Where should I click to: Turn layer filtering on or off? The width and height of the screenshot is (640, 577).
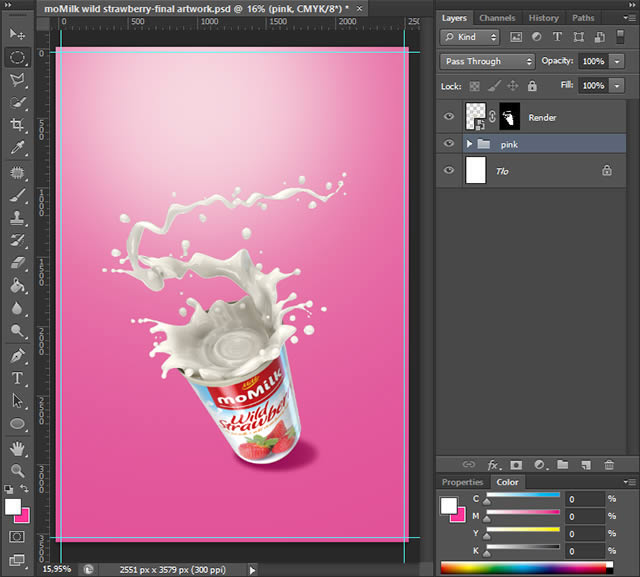click(x=620, y=37)
